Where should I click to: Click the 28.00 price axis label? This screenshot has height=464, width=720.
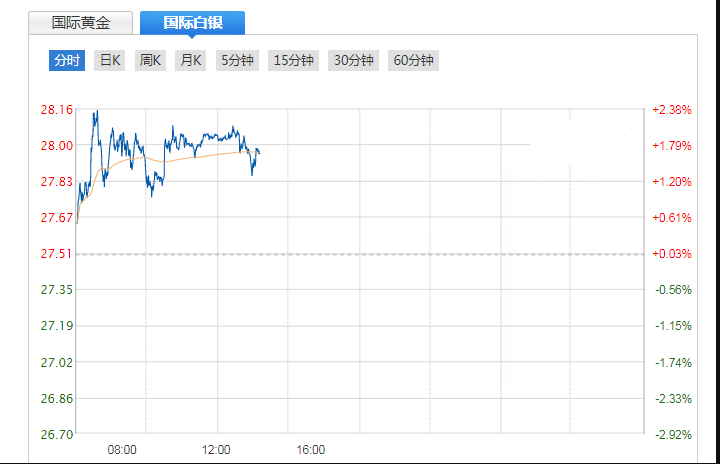pyautogui.click(x=56, y=145)
